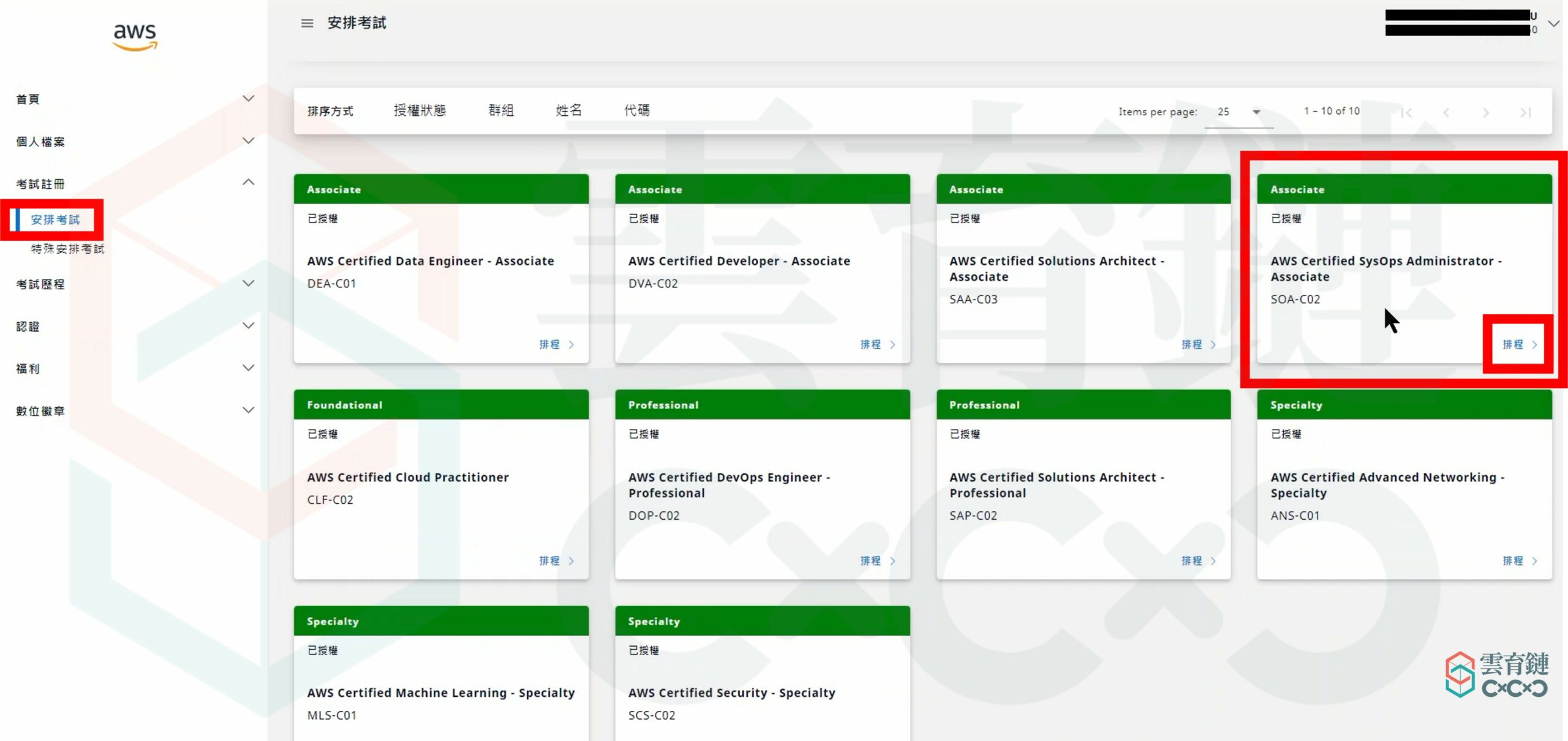Click 排程 for Developer Associate DVA-C02

(x=878, y=345)
